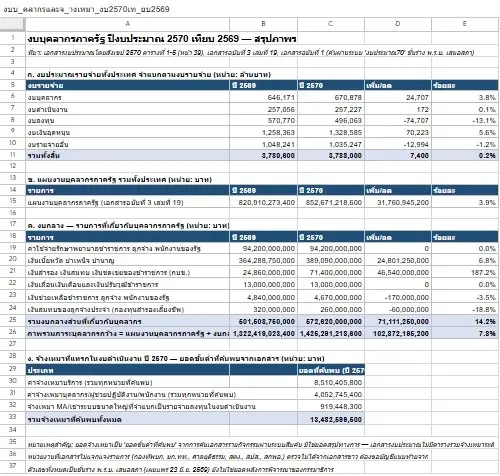Click cell with value '4,052,745,400'

(331, 394)
